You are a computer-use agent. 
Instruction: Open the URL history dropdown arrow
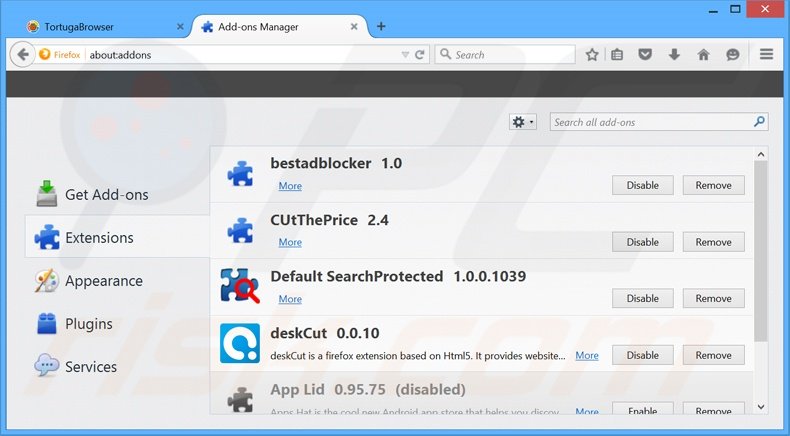405,55
